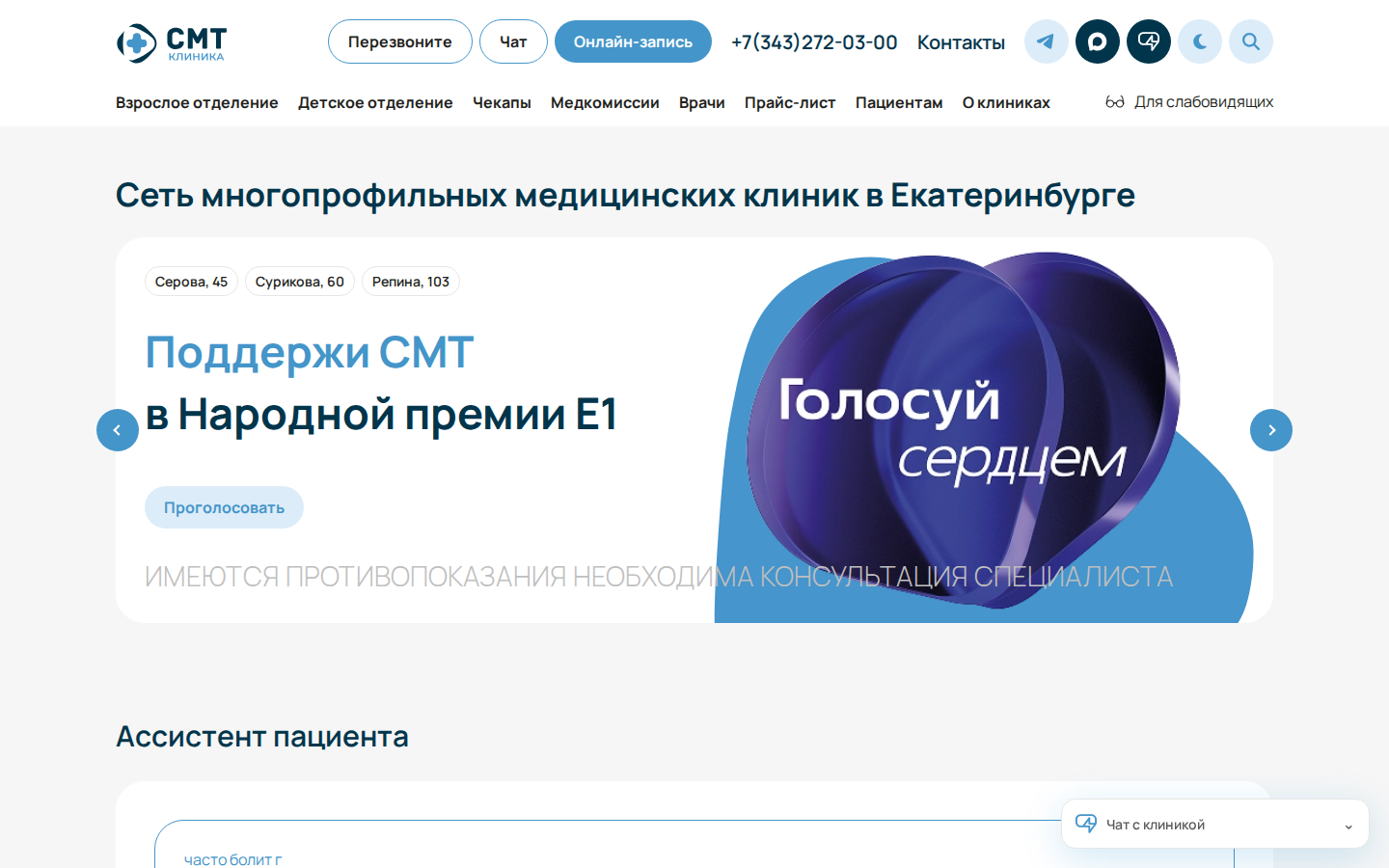Viewport: 1389px width, 868px height.
Task: Open the Онлайн-запись booking button
Action: (633, 41)
